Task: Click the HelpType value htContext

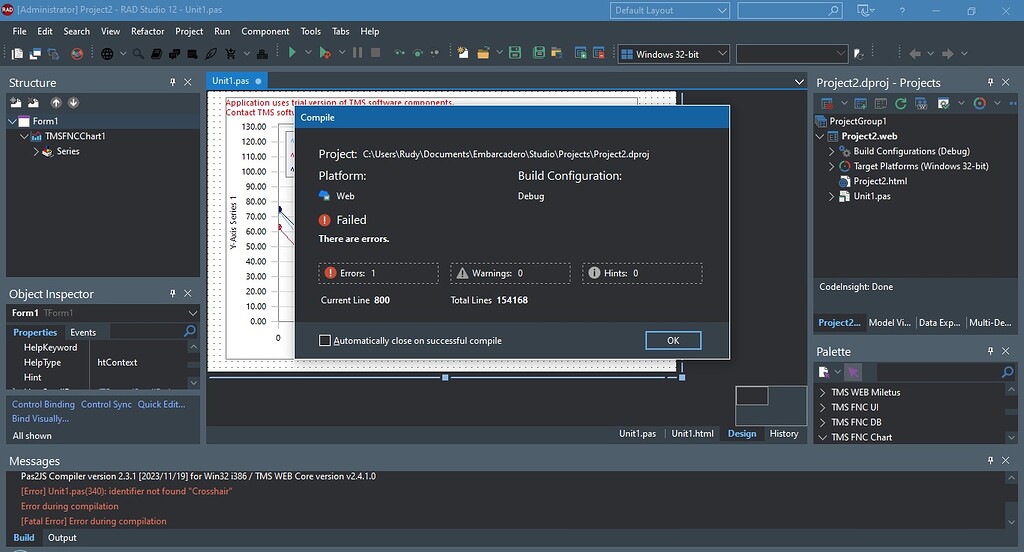Action: pos(117,363)
